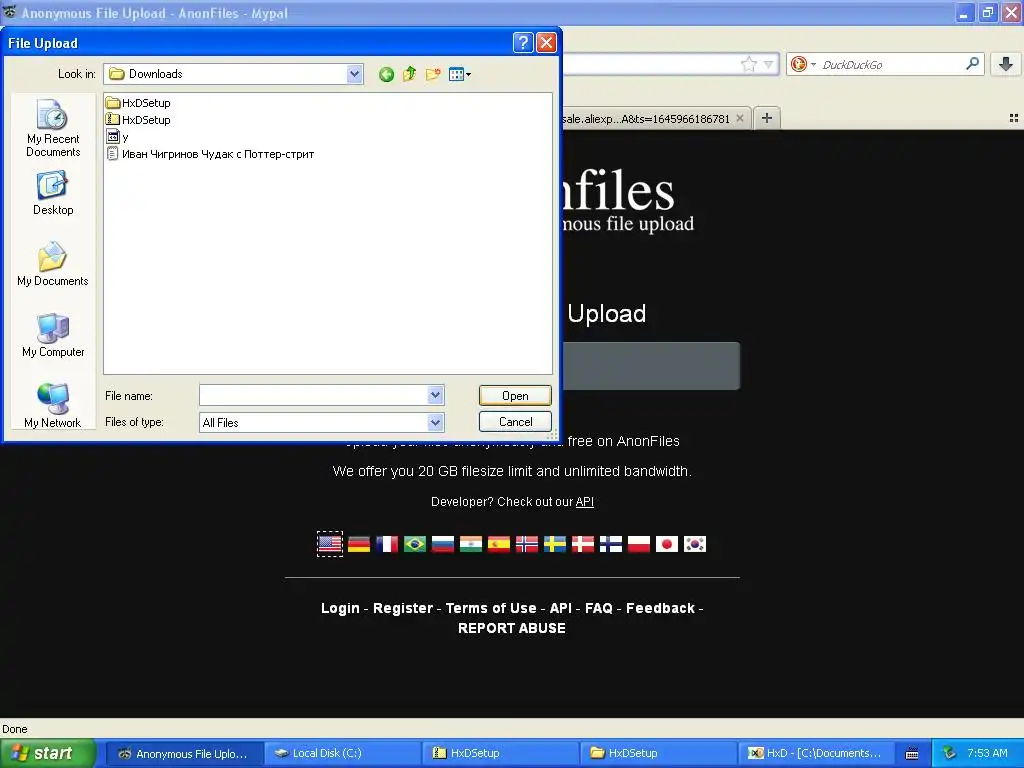The width and height of the screenshot is (1024, 768).
Task: Go back to last folder visited
Action: (386, 74)
